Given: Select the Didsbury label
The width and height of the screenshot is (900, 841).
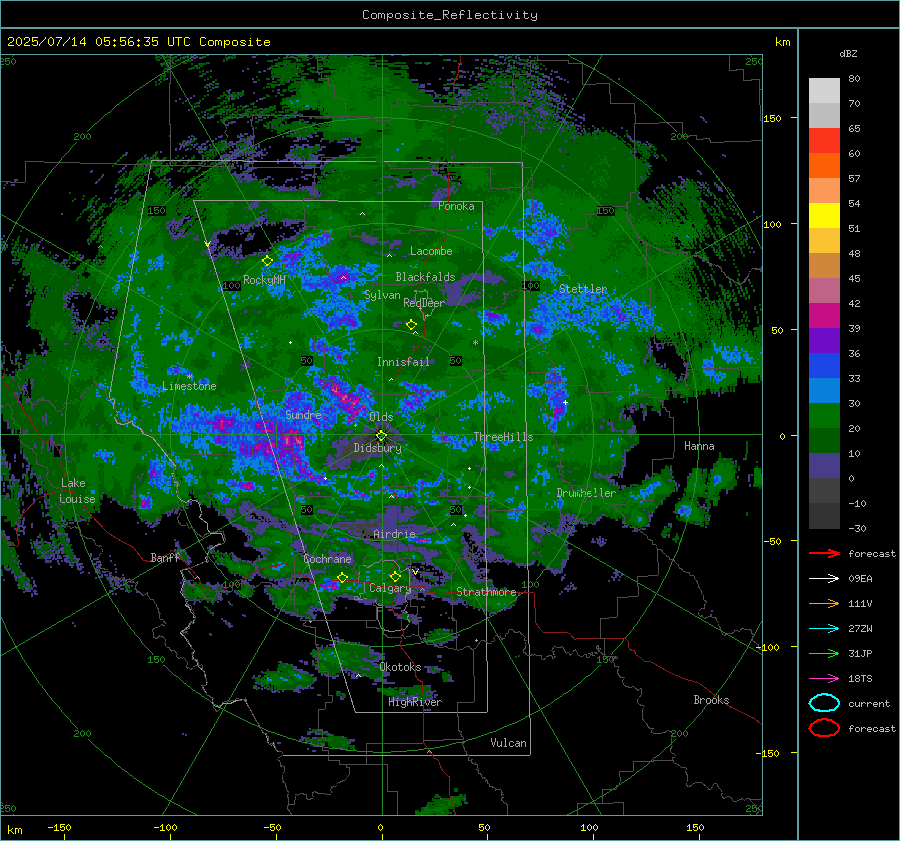Looking at the screenshot, I should tap(377, 448).
